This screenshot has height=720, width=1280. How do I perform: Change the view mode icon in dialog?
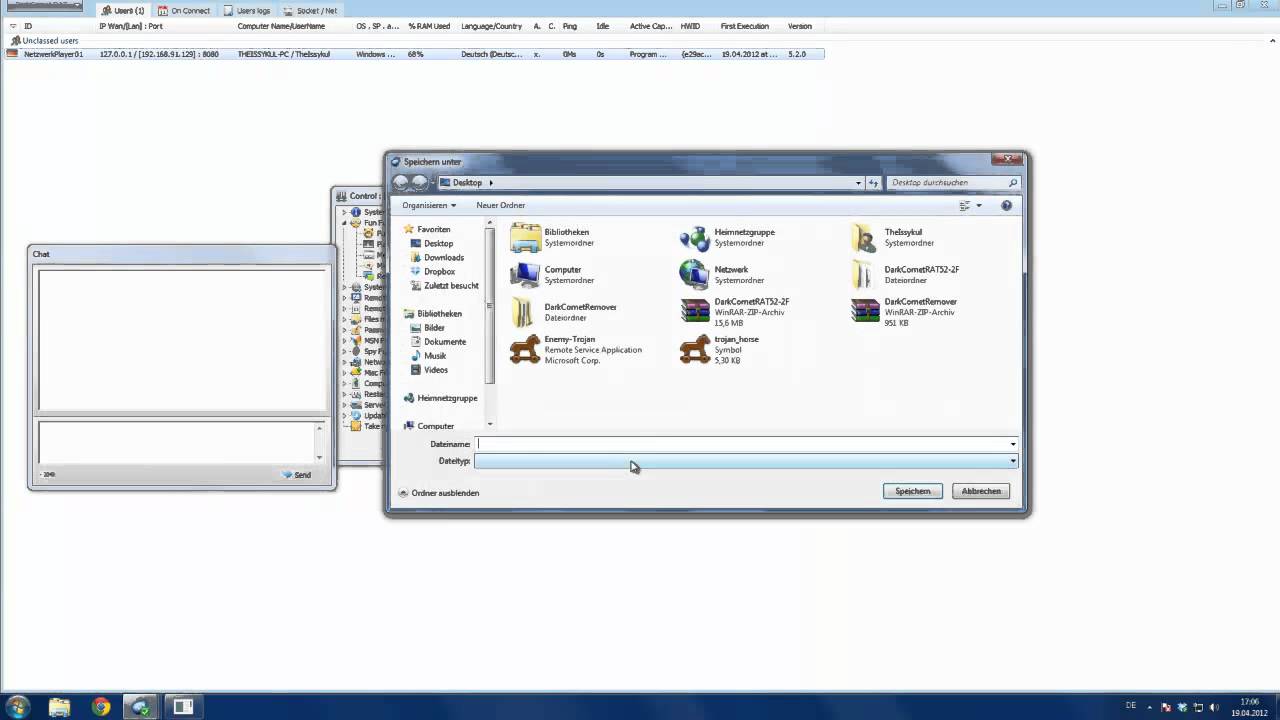(x=965, y=205)
